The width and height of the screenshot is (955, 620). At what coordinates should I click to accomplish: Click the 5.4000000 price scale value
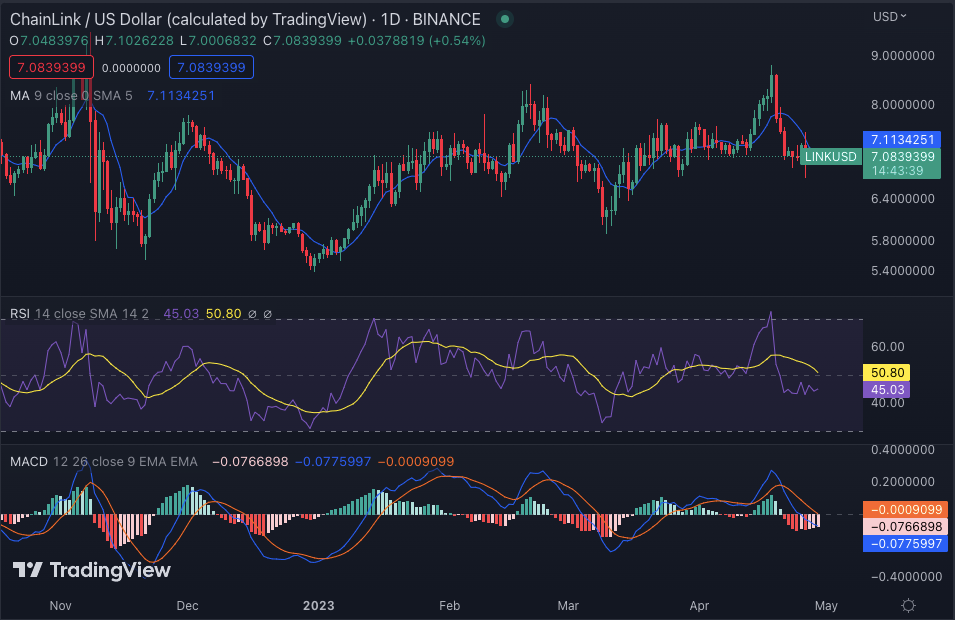point(903,270)
